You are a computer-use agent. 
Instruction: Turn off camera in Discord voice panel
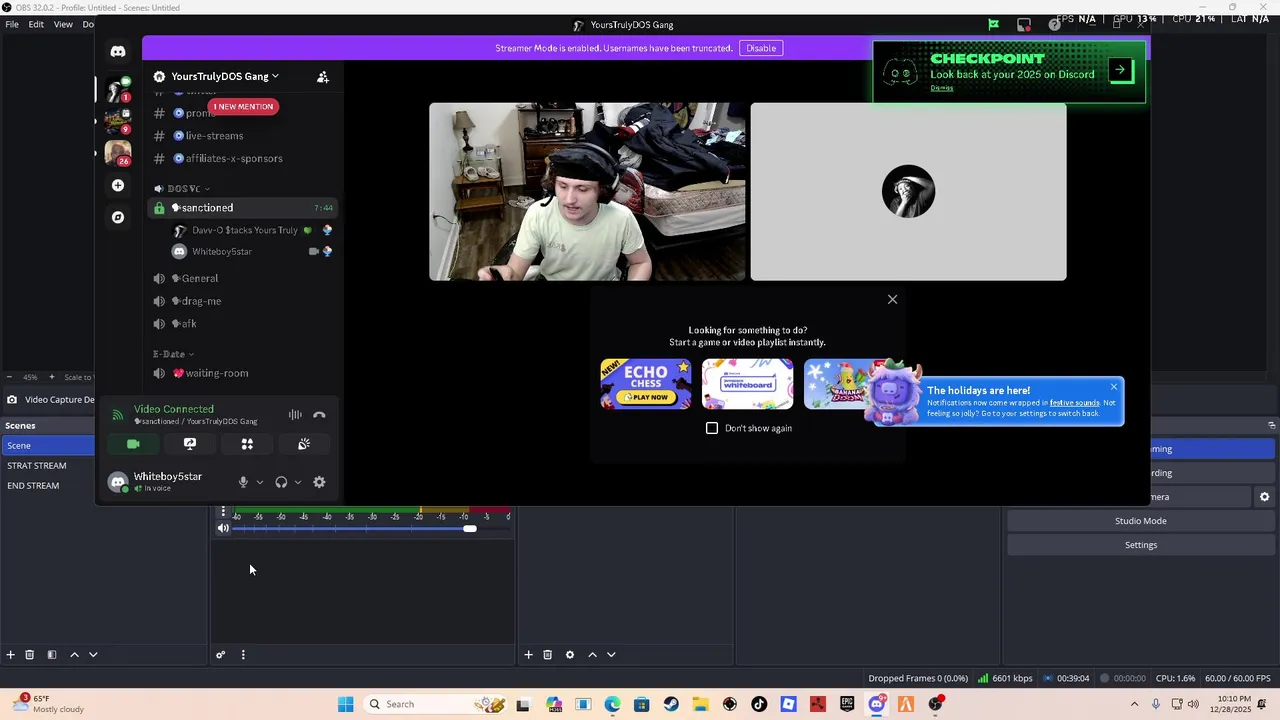(133, 444)
